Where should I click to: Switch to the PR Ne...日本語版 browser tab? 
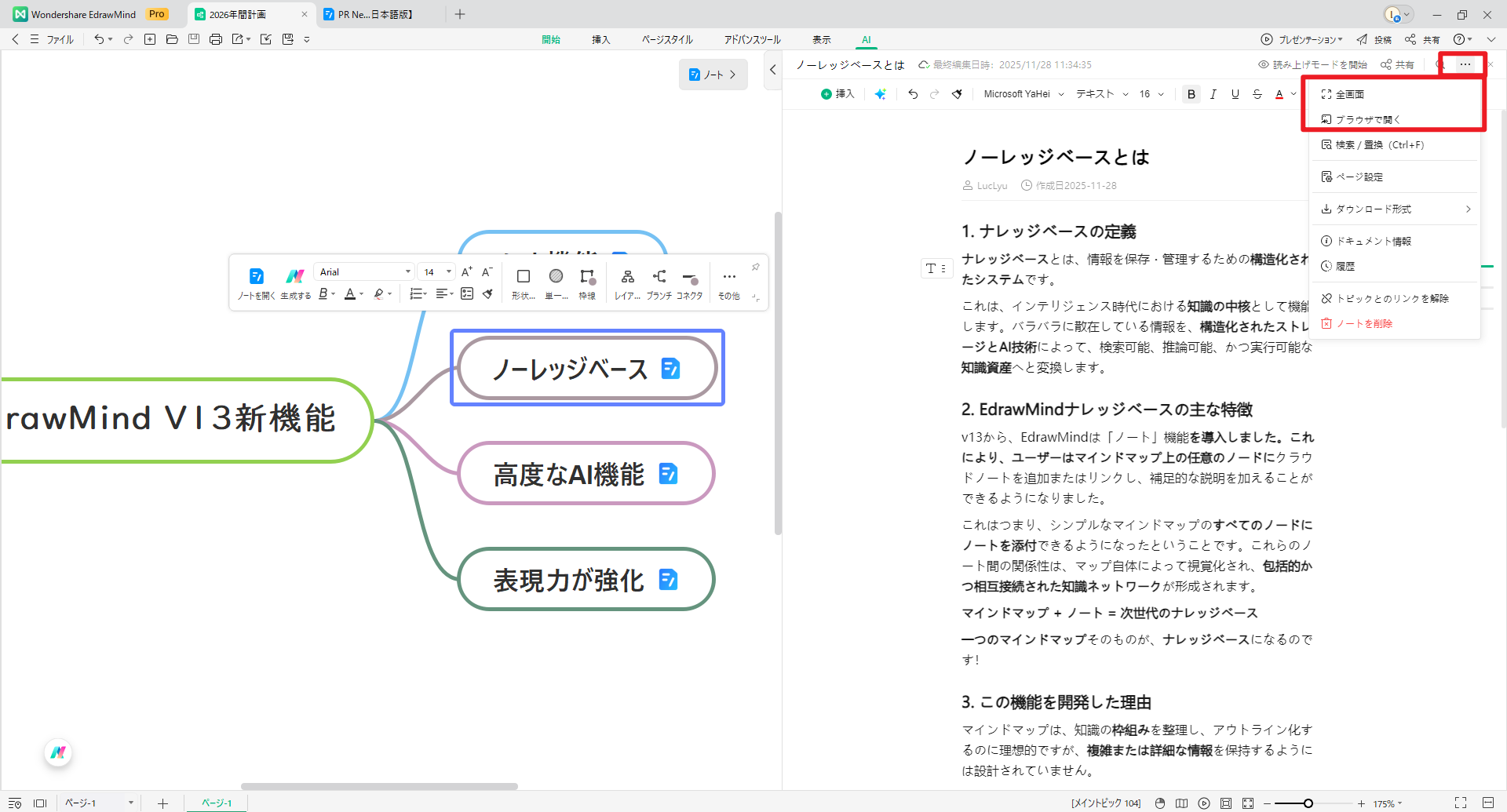(369, 14)
